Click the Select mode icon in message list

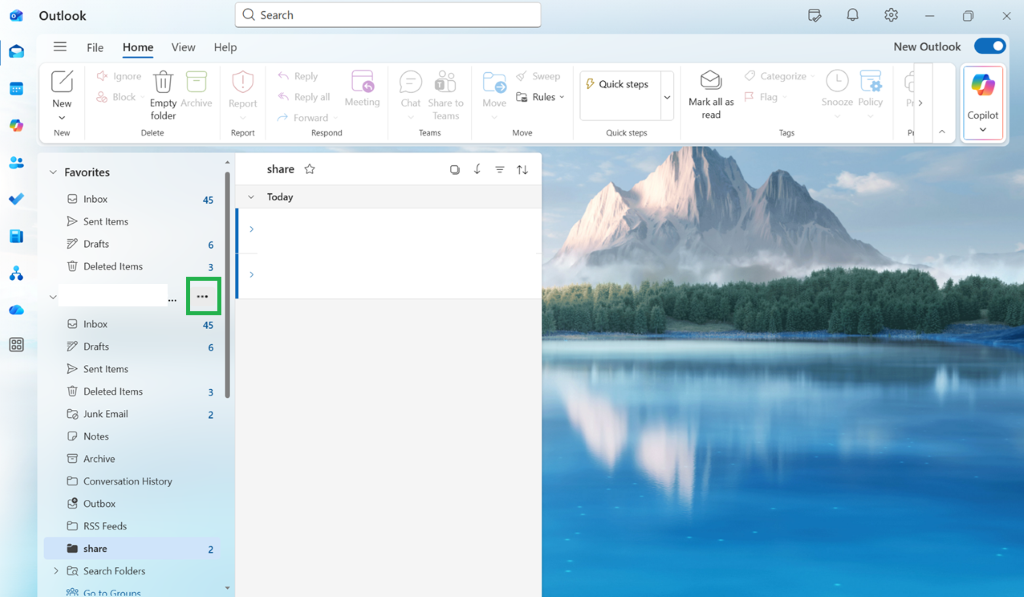click(455, 170)
